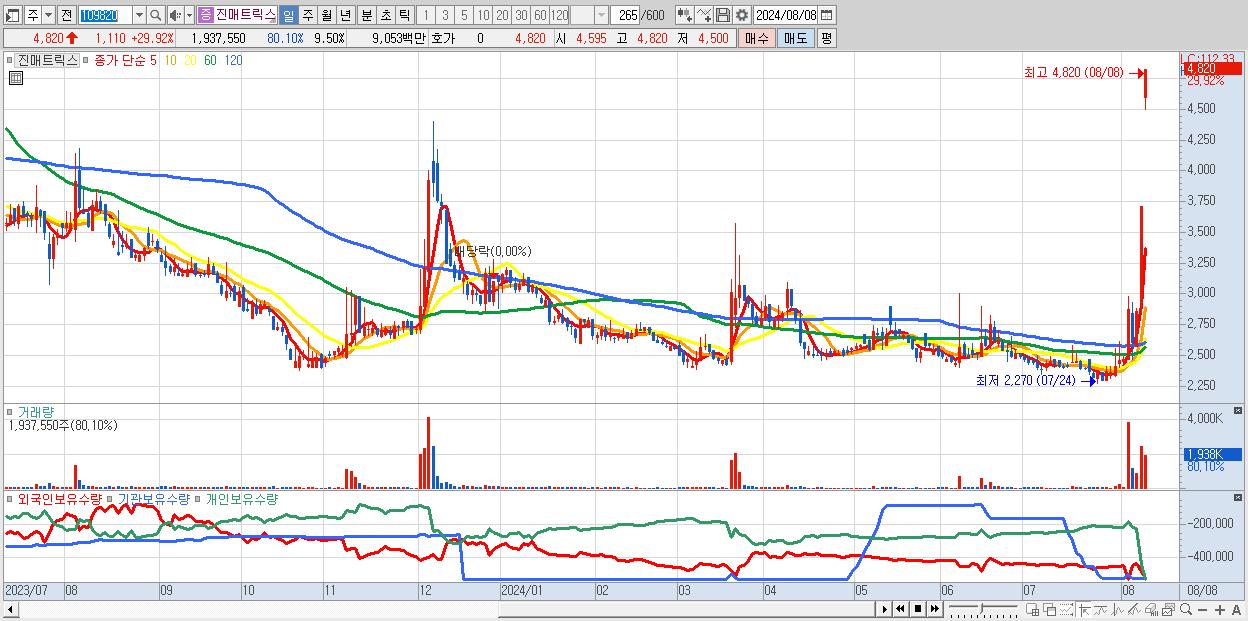Expand the stock code history dropdown
Image resolution: width=1248 pixels, height=621 pixels.
[139, 15]
